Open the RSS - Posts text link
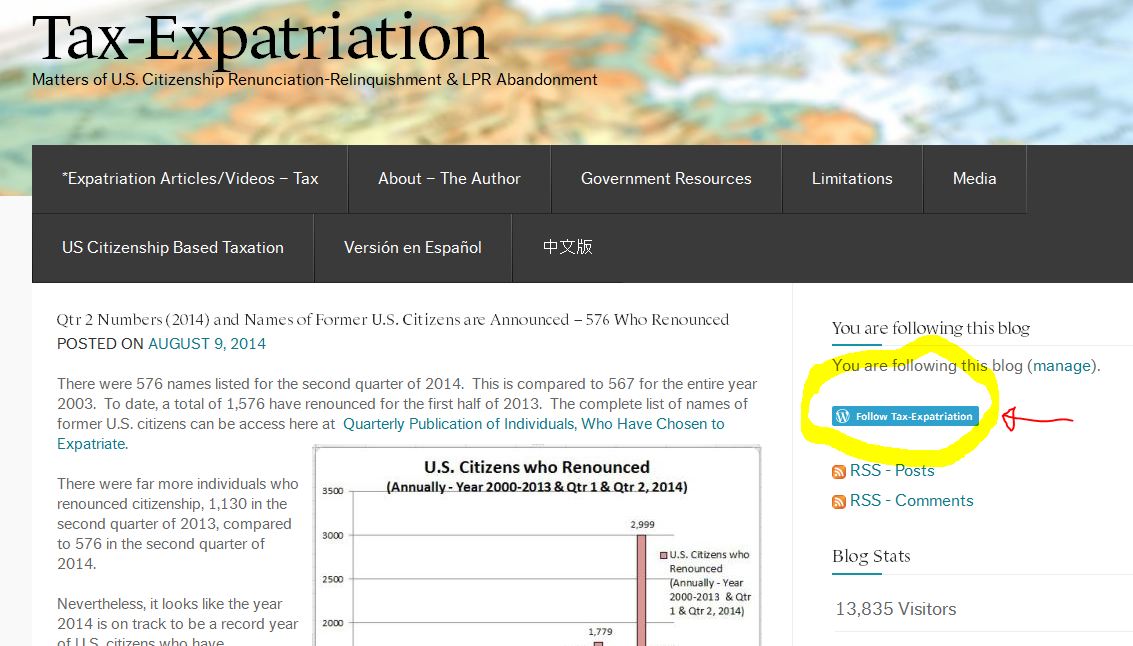 pyautogui.click(x=892, y=471)
